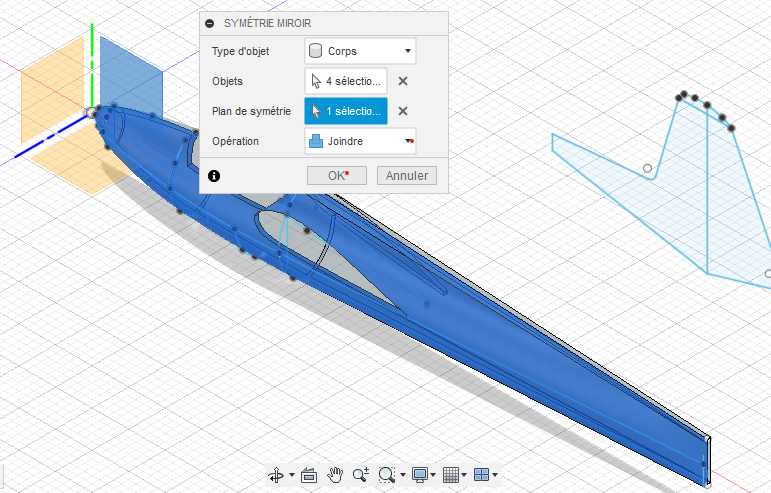The image size is (771, 493).
Task: Open the Opération Joindre dropdown
Action: click(360, 141)
